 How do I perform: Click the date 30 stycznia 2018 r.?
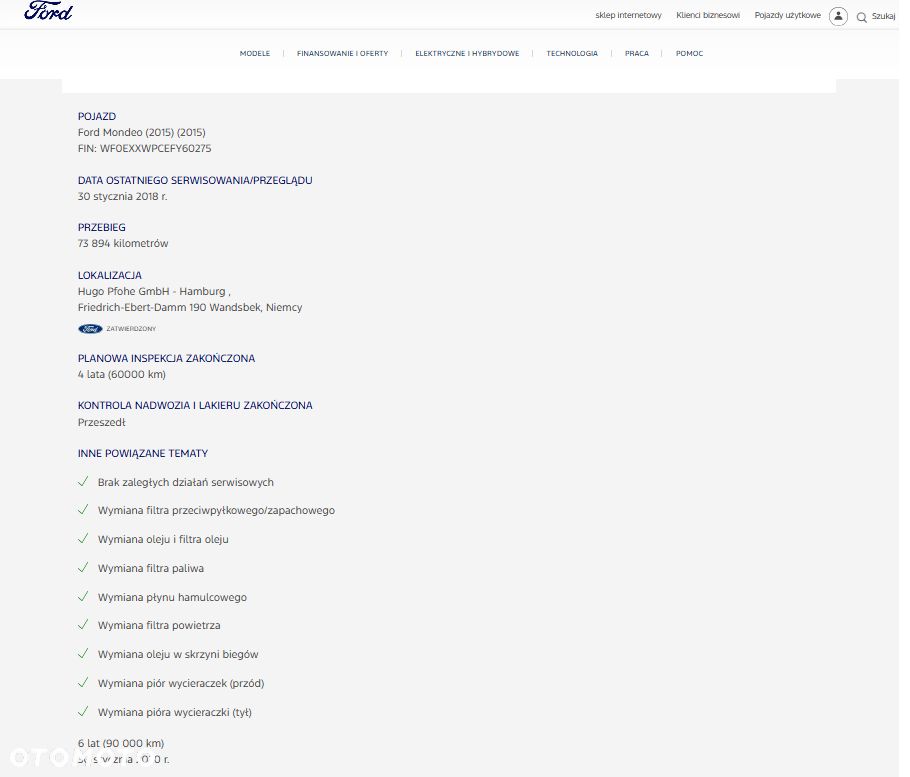[x=122, y=197]
